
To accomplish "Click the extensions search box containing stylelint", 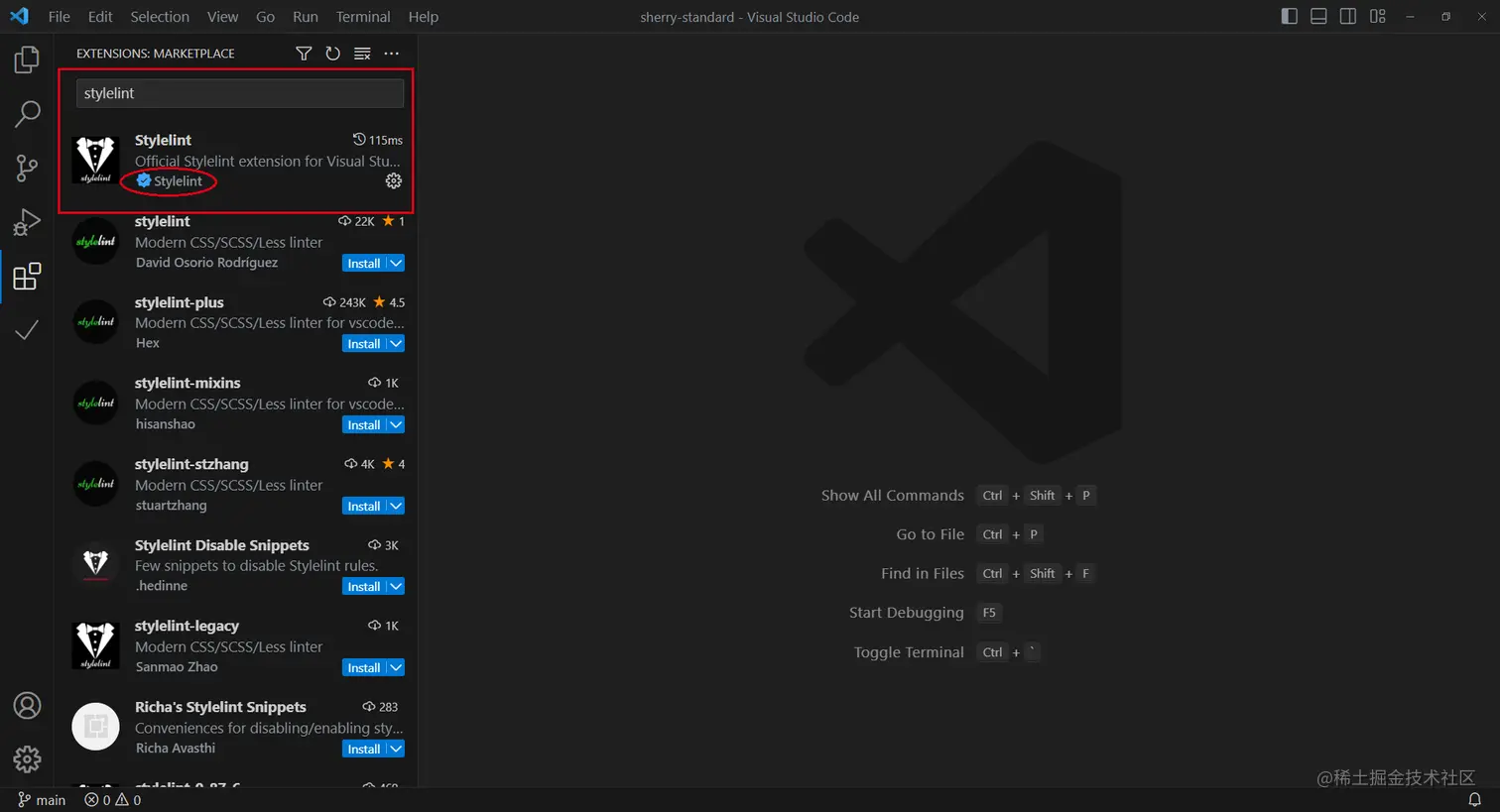I will coord(240,93).
